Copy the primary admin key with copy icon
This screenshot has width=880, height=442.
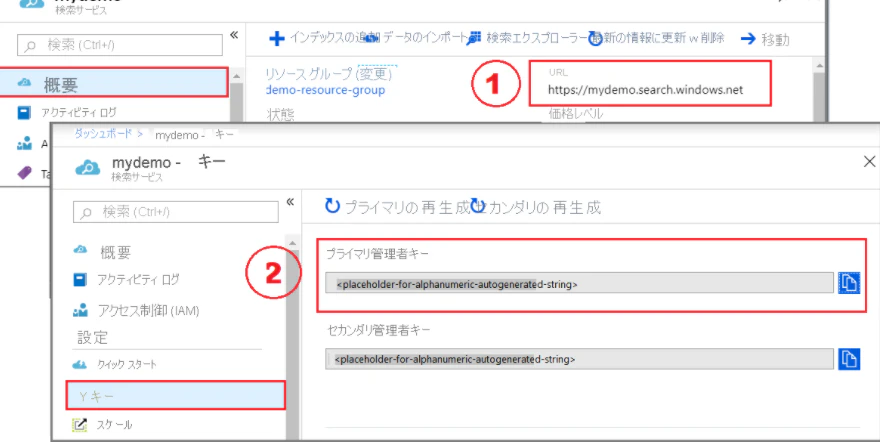pyautogui.click(x=849, y=283)
